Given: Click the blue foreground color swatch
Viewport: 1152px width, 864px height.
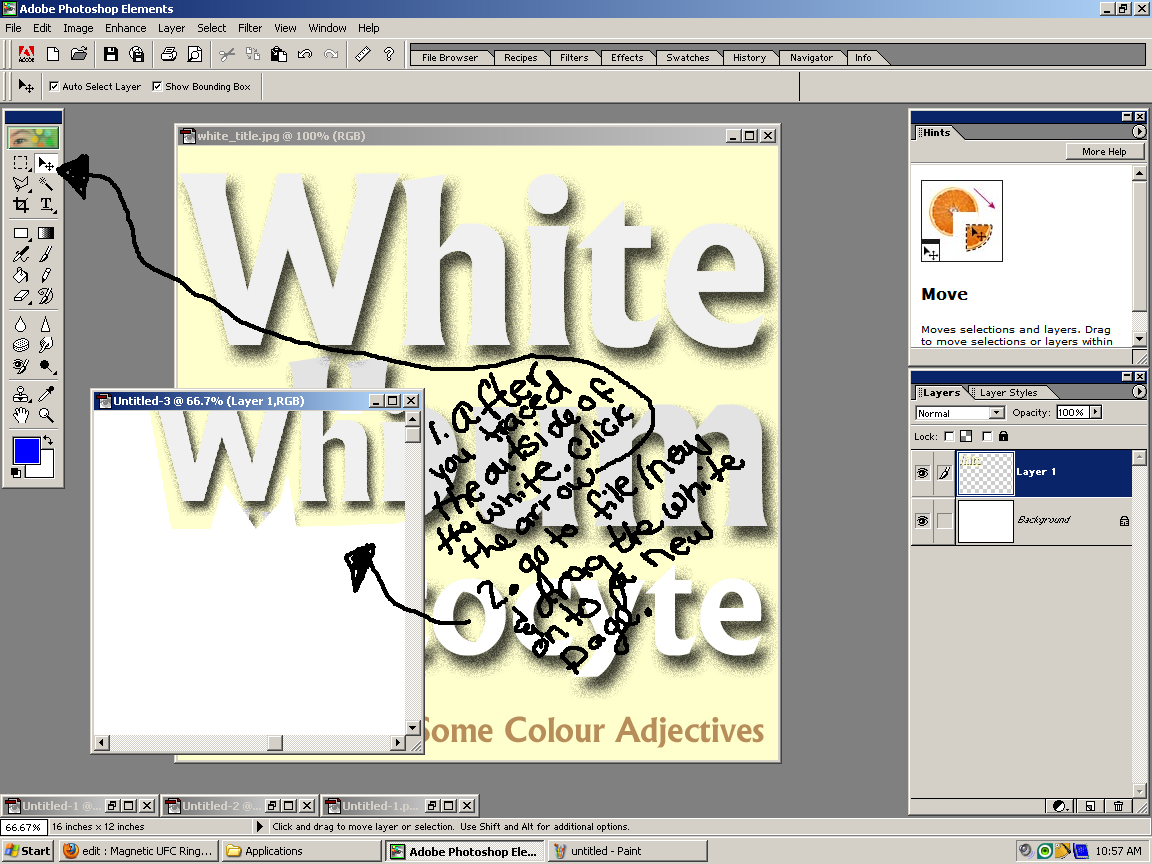Looking at the screenshot, I should tap(26, 450).
